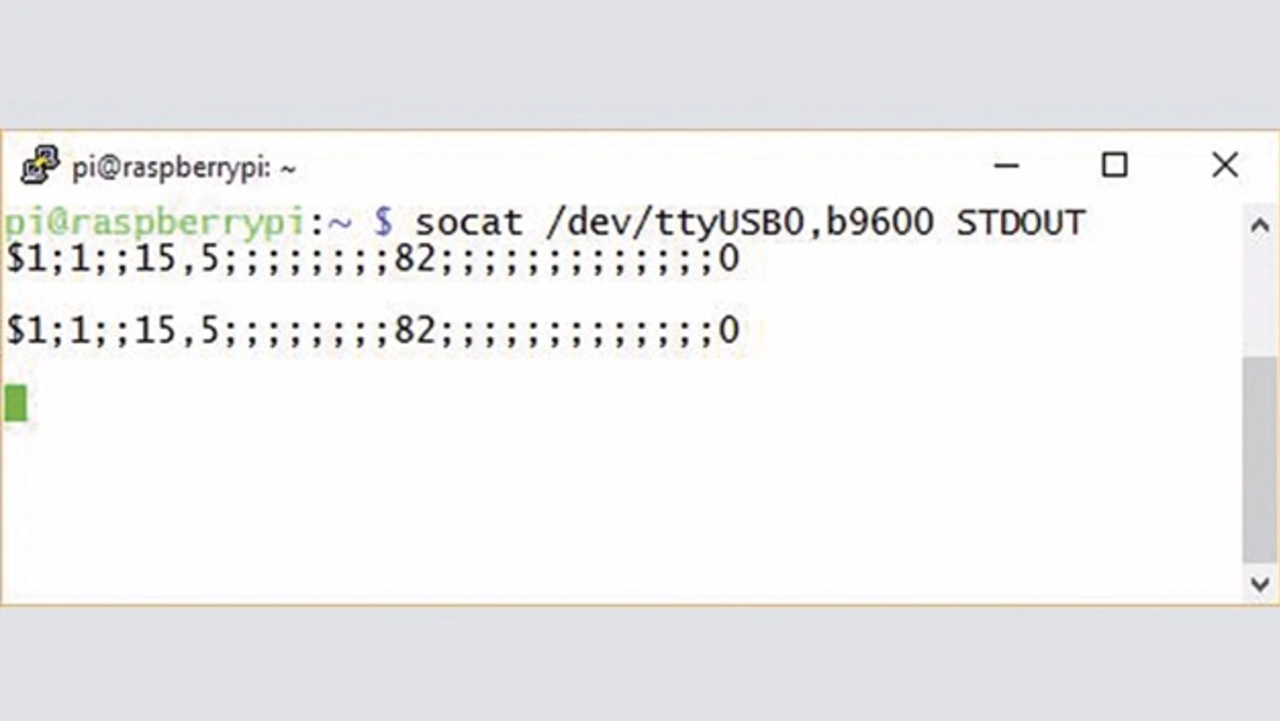Click the scrollbar track above the thumb
Screen dimensions: 1280x721
[1260, 298]
